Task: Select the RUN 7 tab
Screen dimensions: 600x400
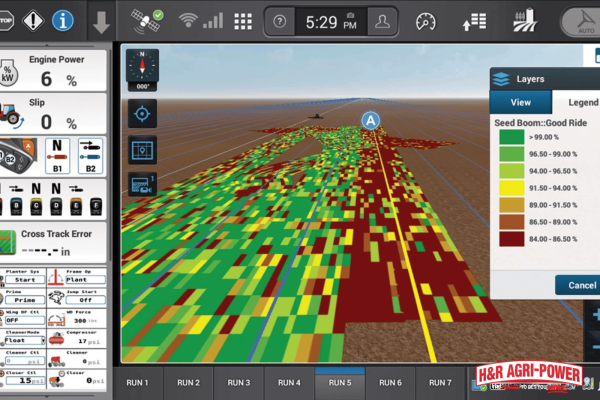Action: point(440,383)
